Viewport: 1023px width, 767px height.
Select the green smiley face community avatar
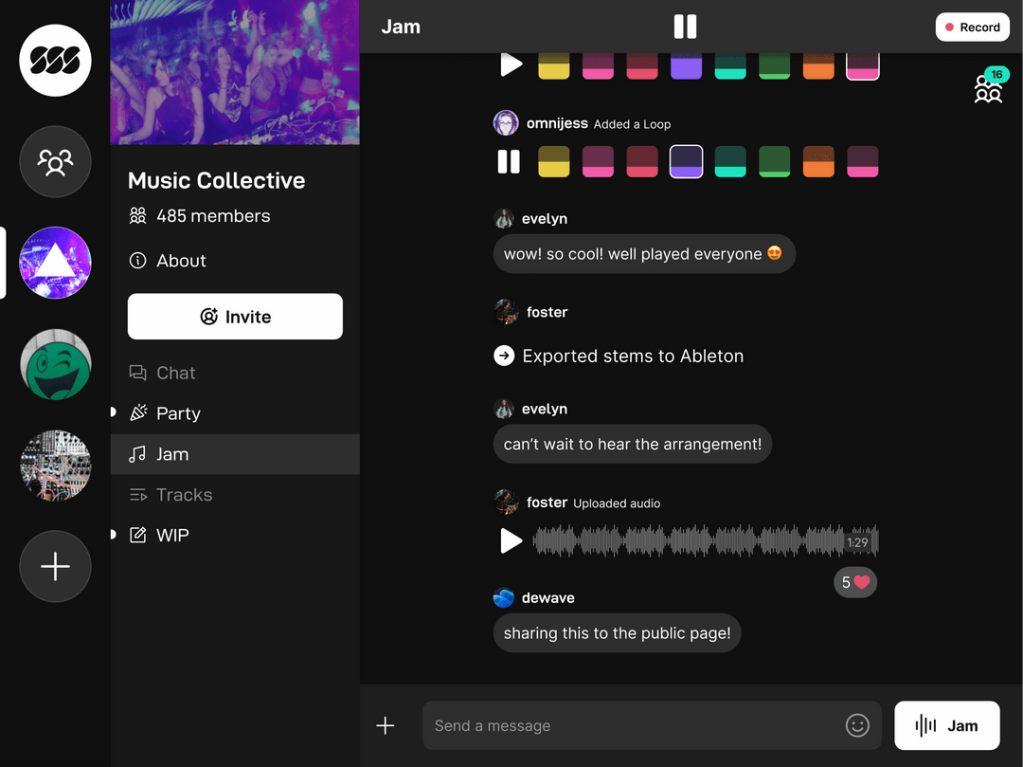click(x=55, y=364)
